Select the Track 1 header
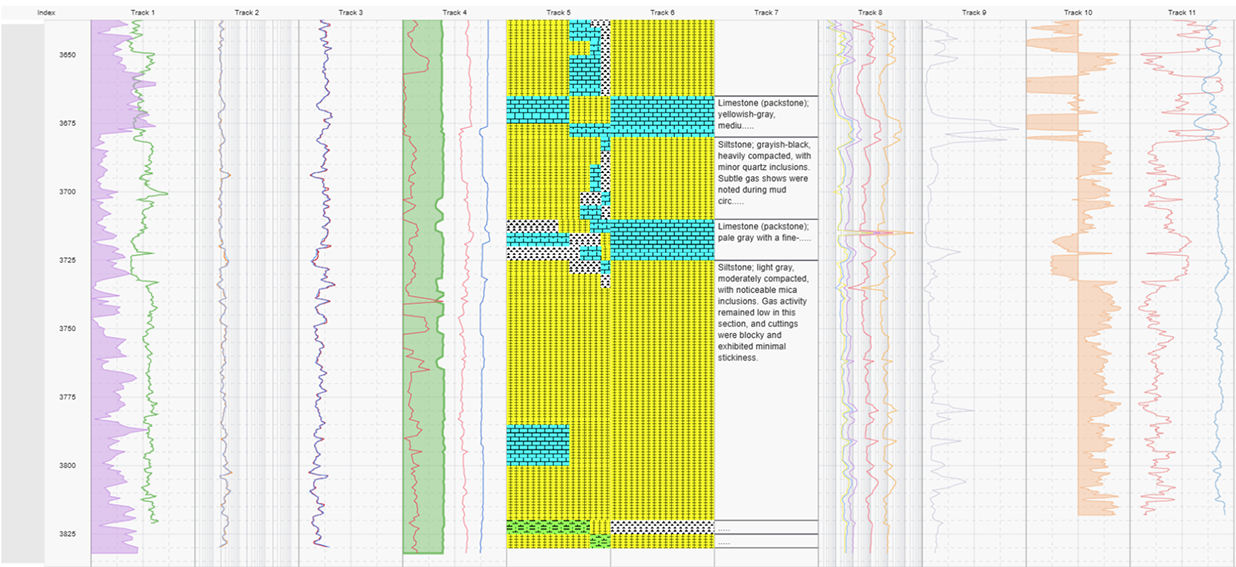1236x567 pixels. (142, 12)
